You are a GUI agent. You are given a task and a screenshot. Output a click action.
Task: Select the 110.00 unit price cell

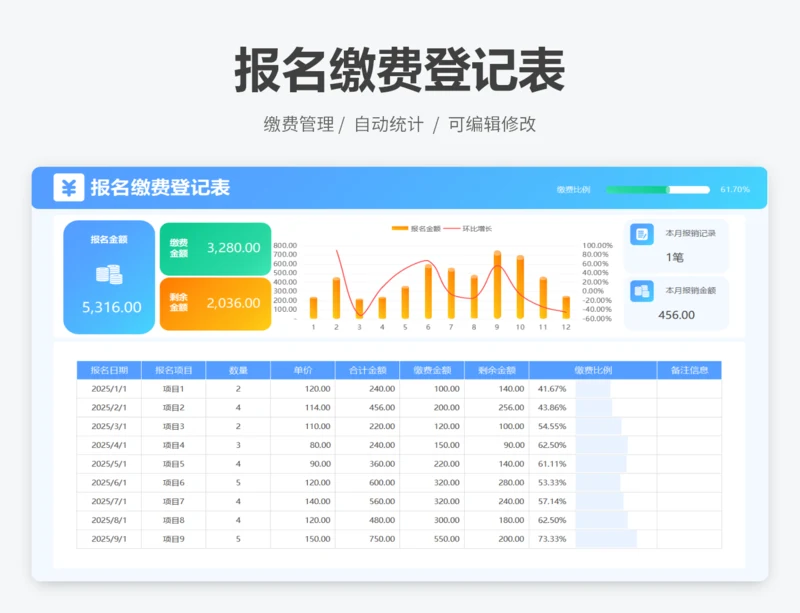[x=303, y=426]
